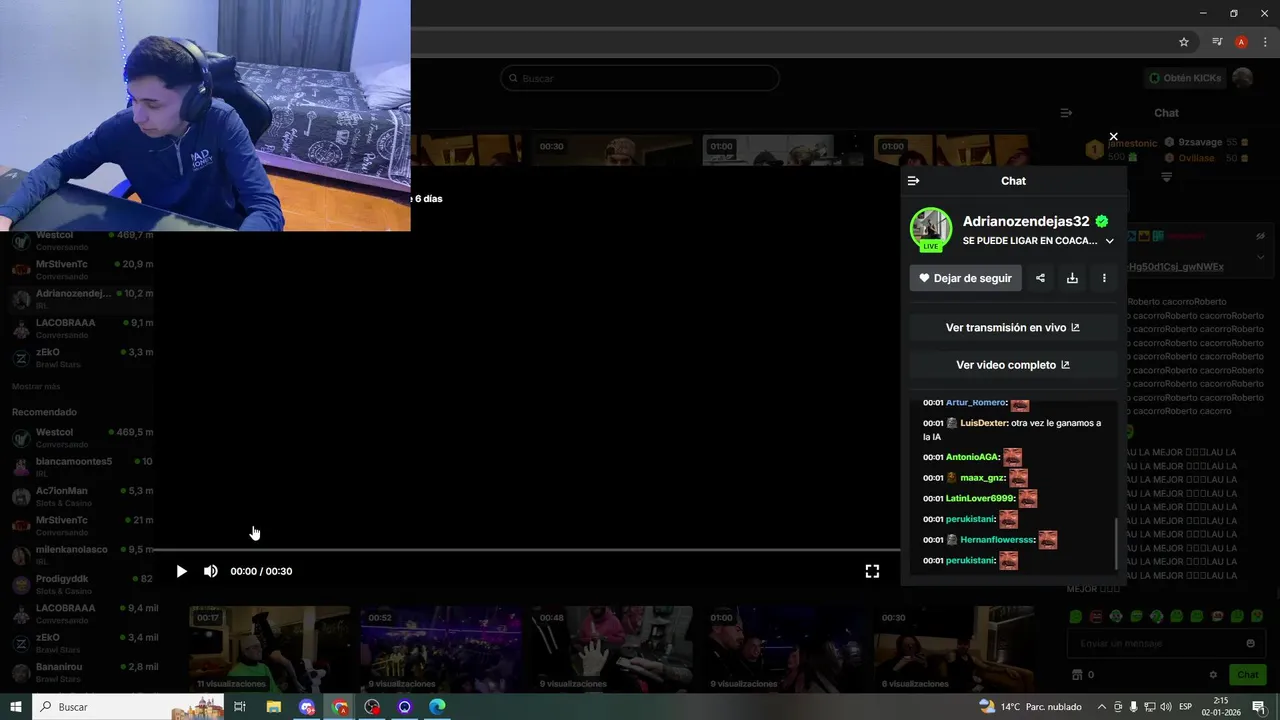This screenshot has width=1280, height=720.
Task: Open Chrome from the taskbar
Action: [340, 707]
